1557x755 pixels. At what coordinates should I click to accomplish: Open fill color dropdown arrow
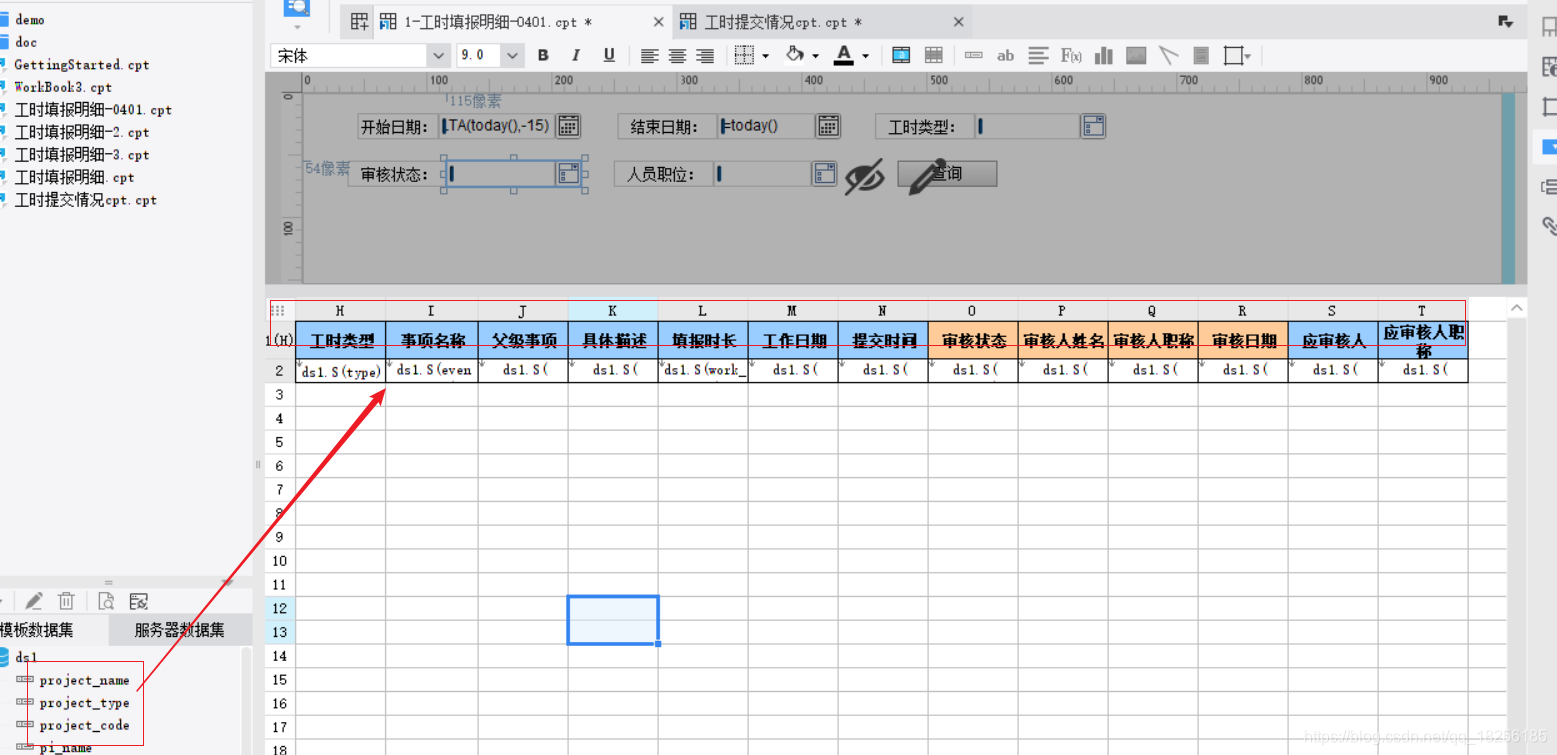(815, 56)
